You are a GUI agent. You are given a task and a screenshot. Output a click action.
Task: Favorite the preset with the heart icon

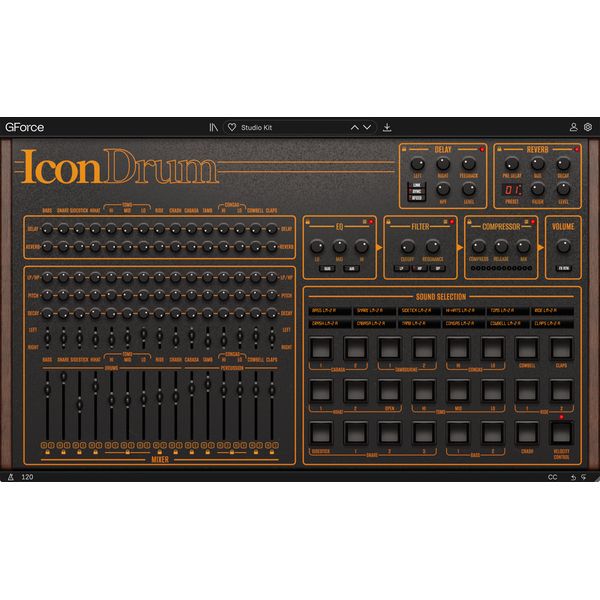pos(232,127)
